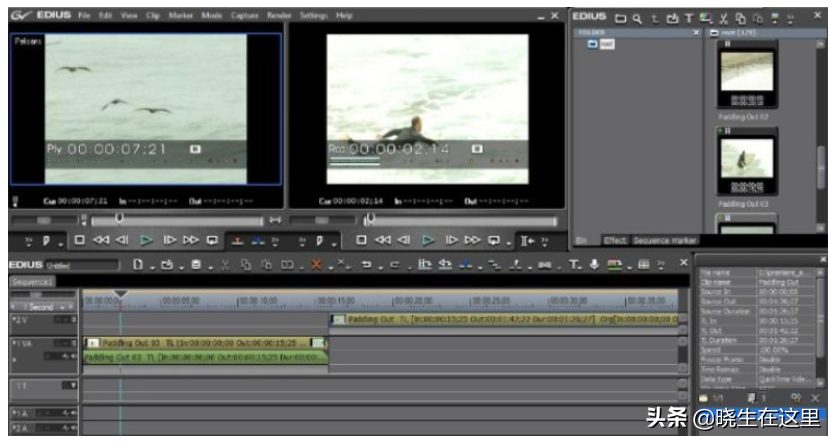
Task: Expand the dropdown arrow beside the Delete icon
Action: [x=331, y=267]
